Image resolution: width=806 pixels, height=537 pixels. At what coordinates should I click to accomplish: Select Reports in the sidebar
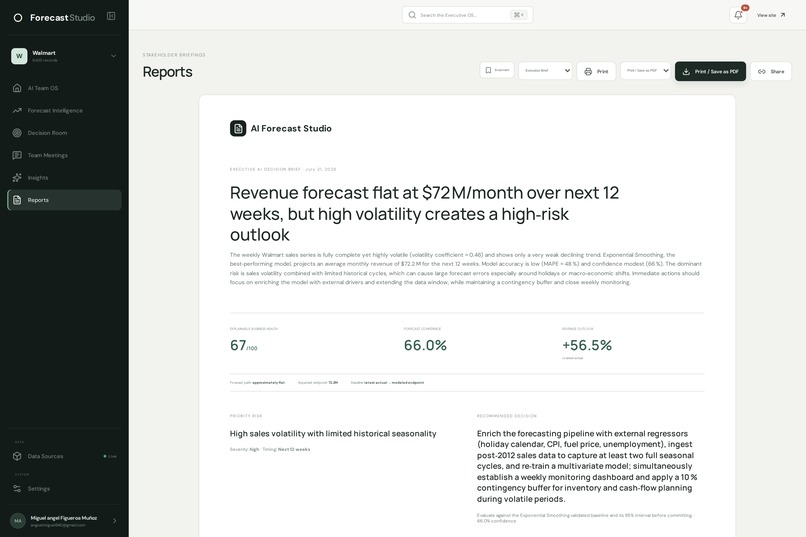tap(64, 200)
